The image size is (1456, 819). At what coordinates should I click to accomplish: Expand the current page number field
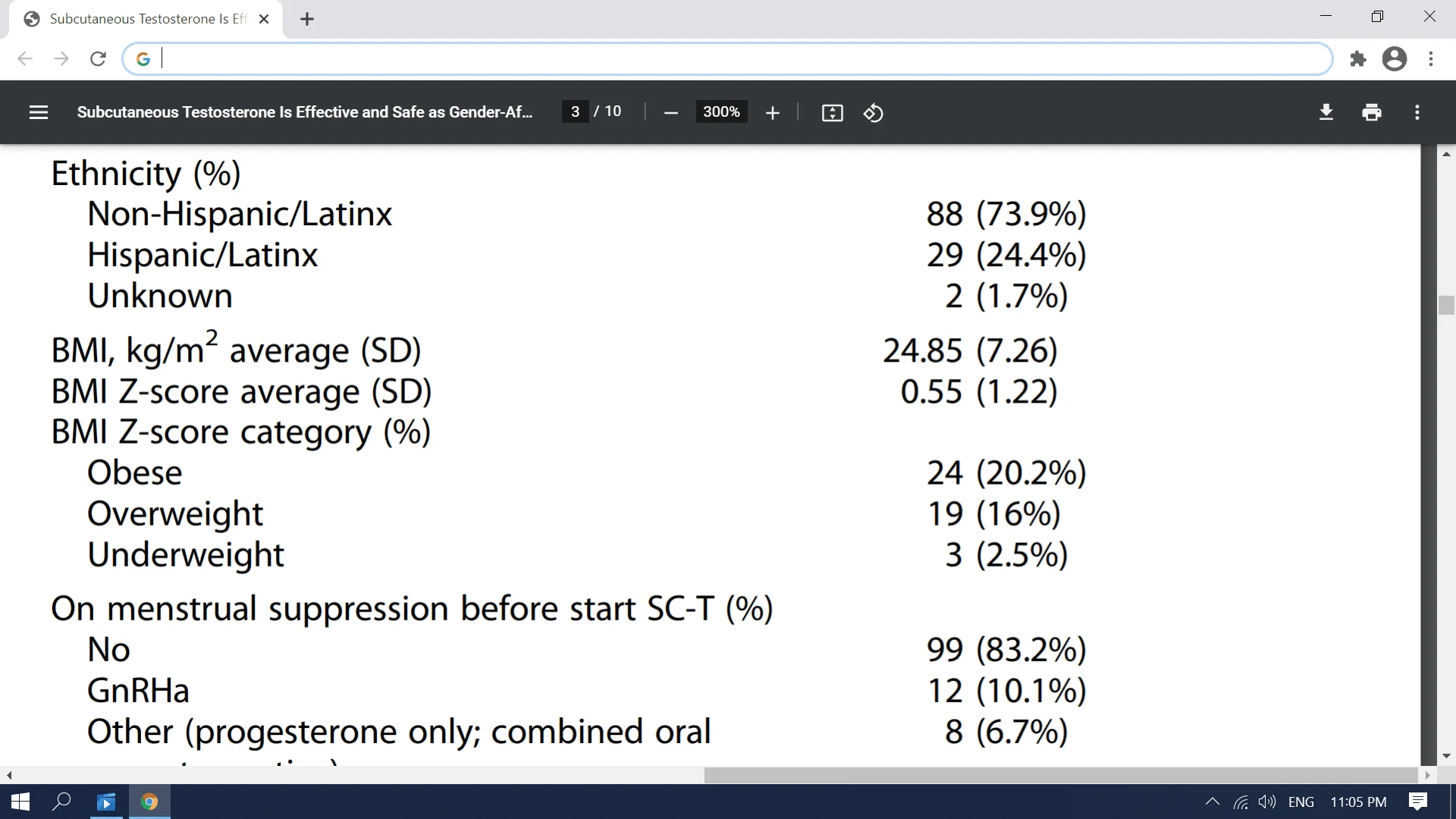(x=574, y=112)
